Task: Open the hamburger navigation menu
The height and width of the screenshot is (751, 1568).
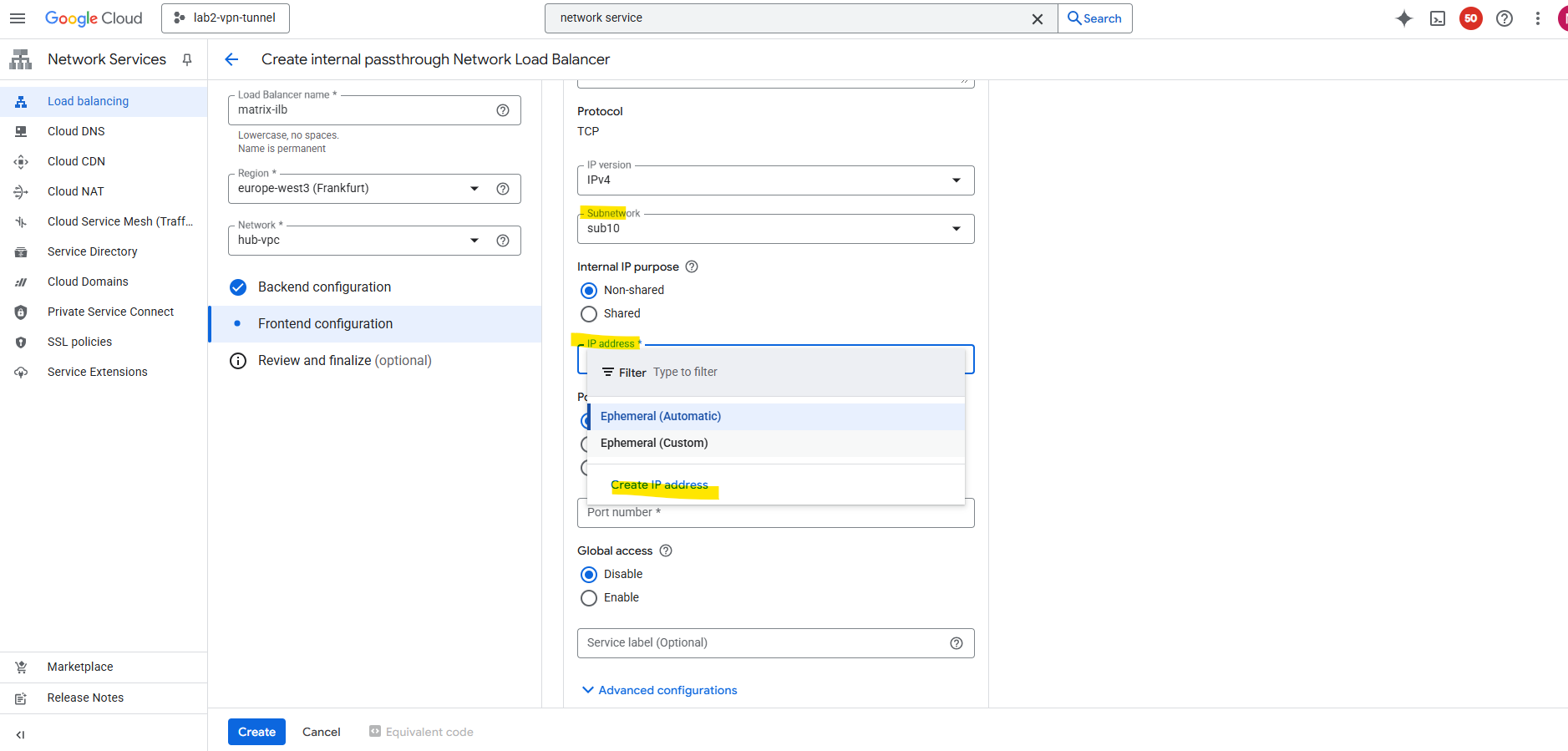Action: [18, 18]
